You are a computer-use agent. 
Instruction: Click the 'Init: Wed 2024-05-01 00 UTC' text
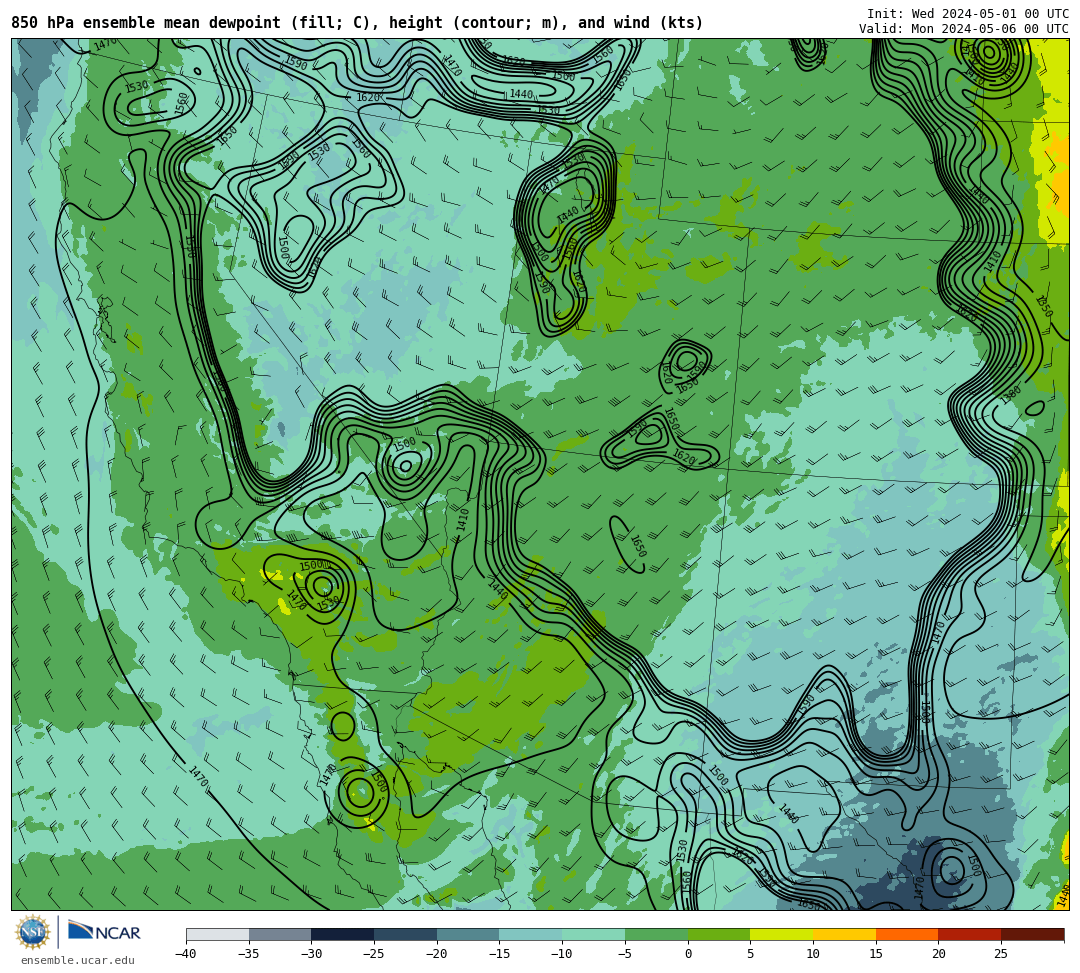tap(968, 13)
